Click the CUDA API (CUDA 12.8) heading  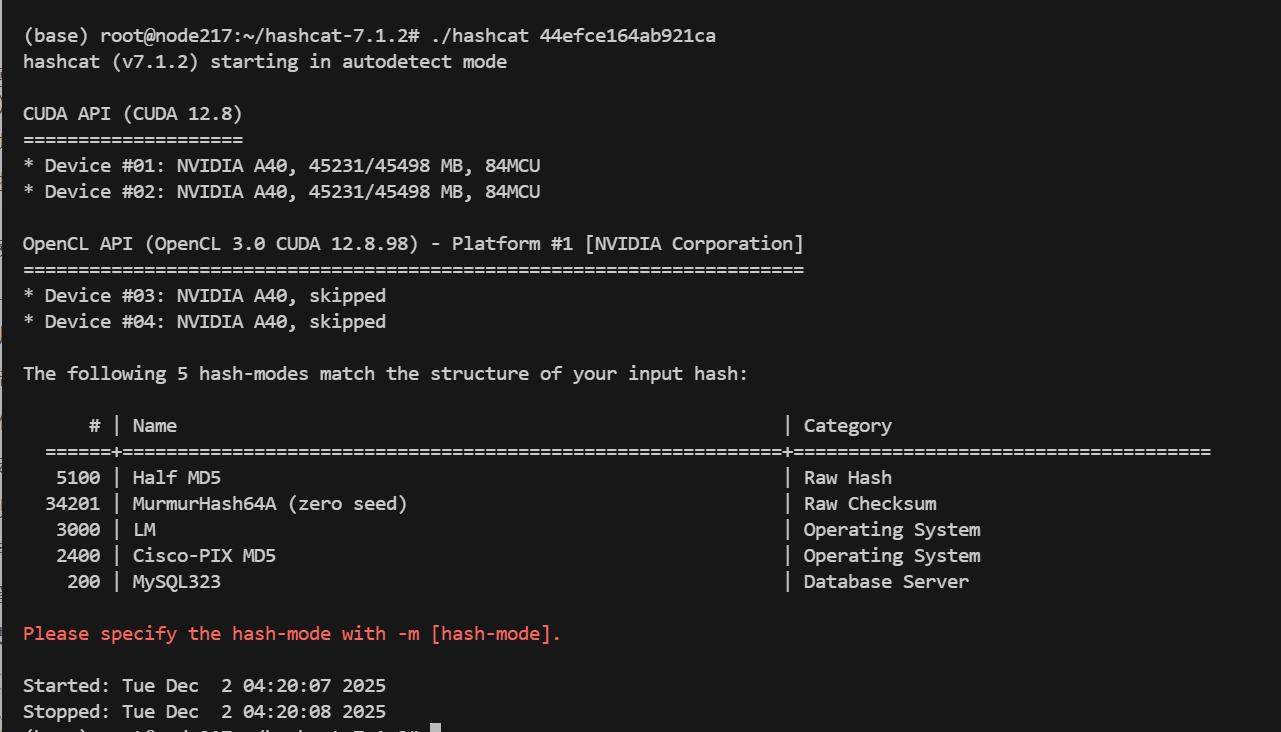click(132, 114)
